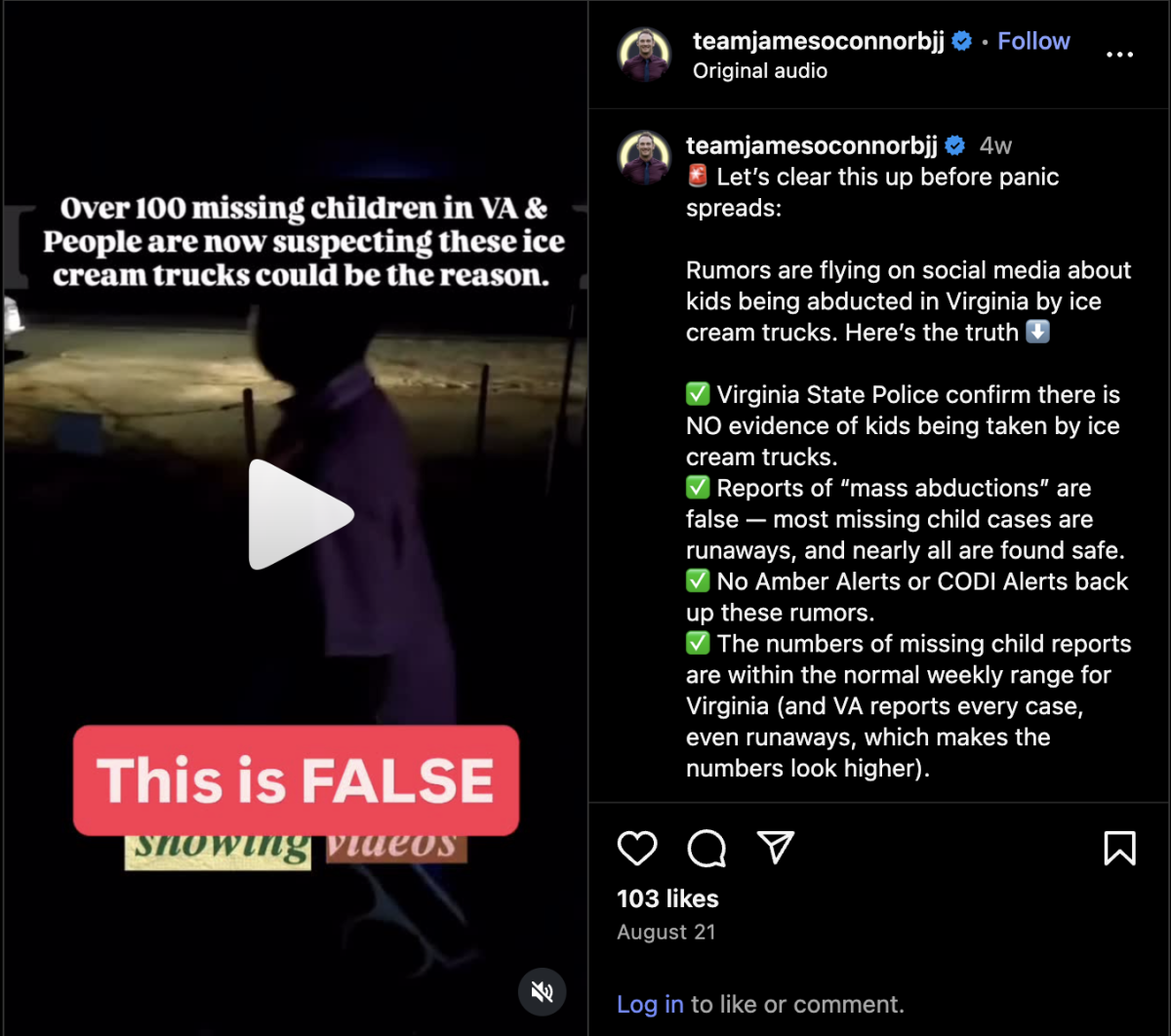1171x1036 pixels.
Task: Click verified badge beside header username
Action: coord(961,41)
